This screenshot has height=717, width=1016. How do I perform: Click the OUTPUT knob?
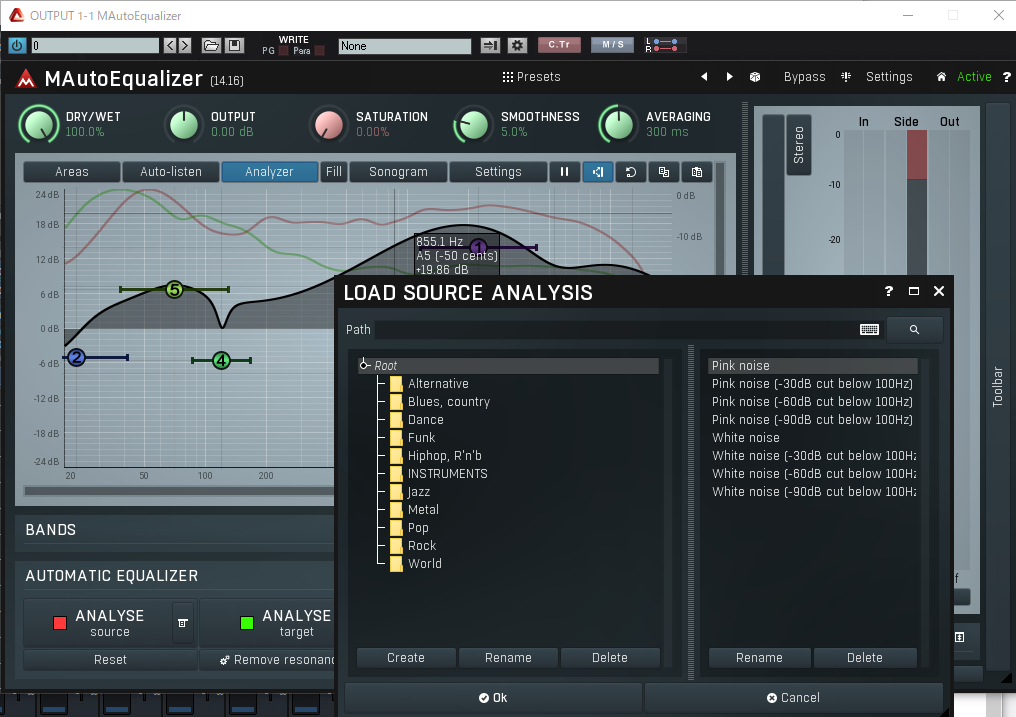[x=184, y=124]
